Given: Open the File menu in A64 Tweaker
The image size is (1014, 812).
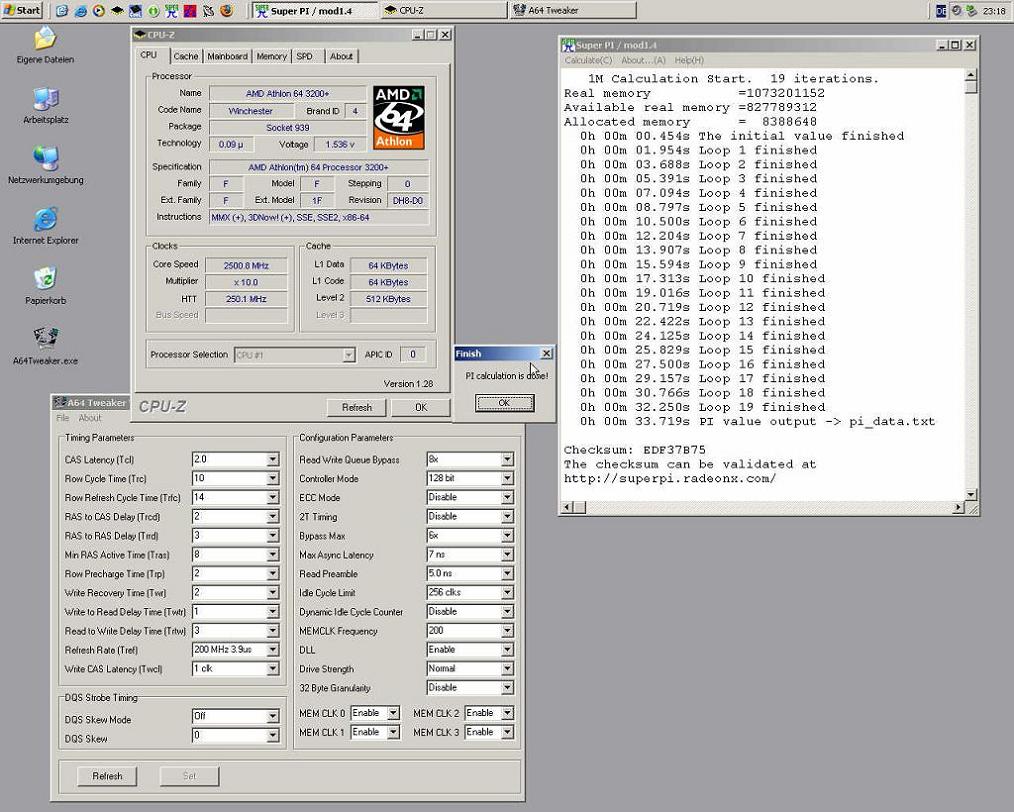Looking at the screenshot, I should coord(63,418).
